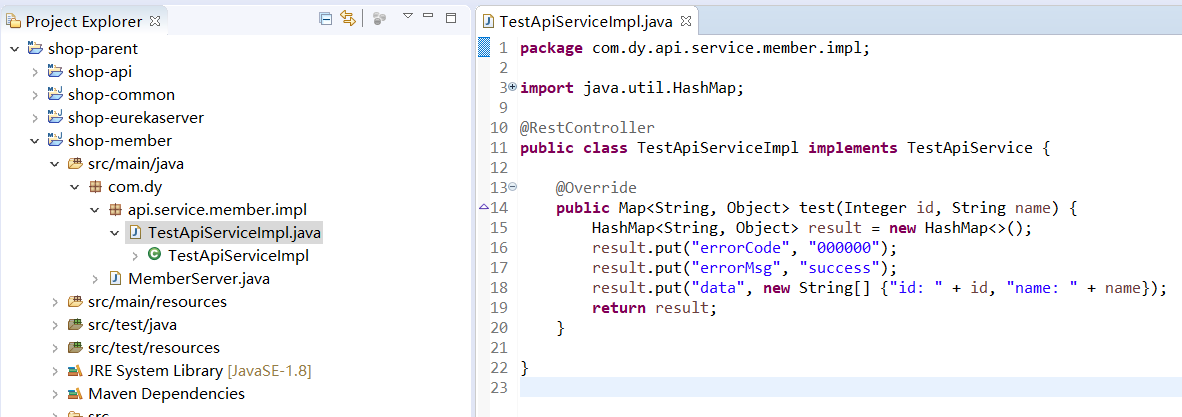Click the src/main/java source folder icon
1182x417 pixels.
75,164
